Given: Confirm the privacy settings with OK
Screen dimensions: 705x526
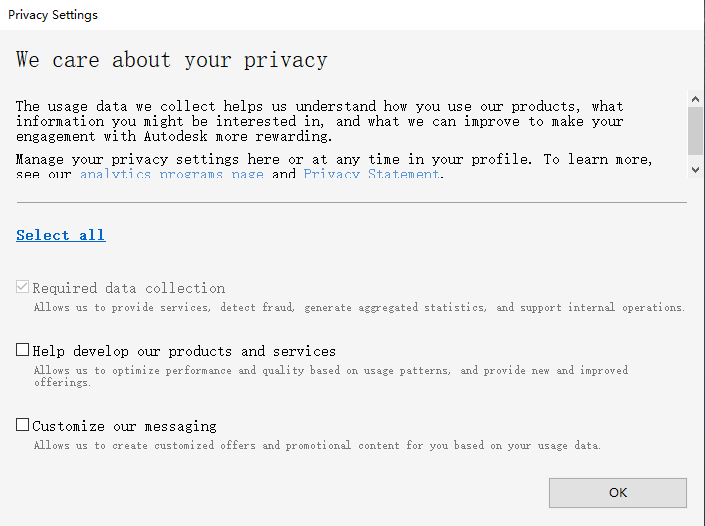Looking at the screenshot, I should pyautogui.click(x=618, y=493).
